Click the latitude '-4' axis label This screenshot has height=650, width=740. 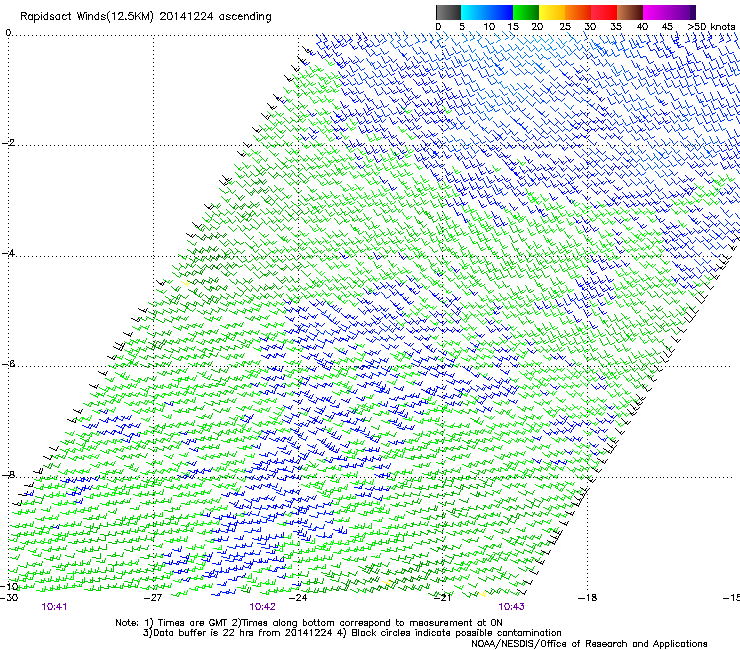click(8, 253)
